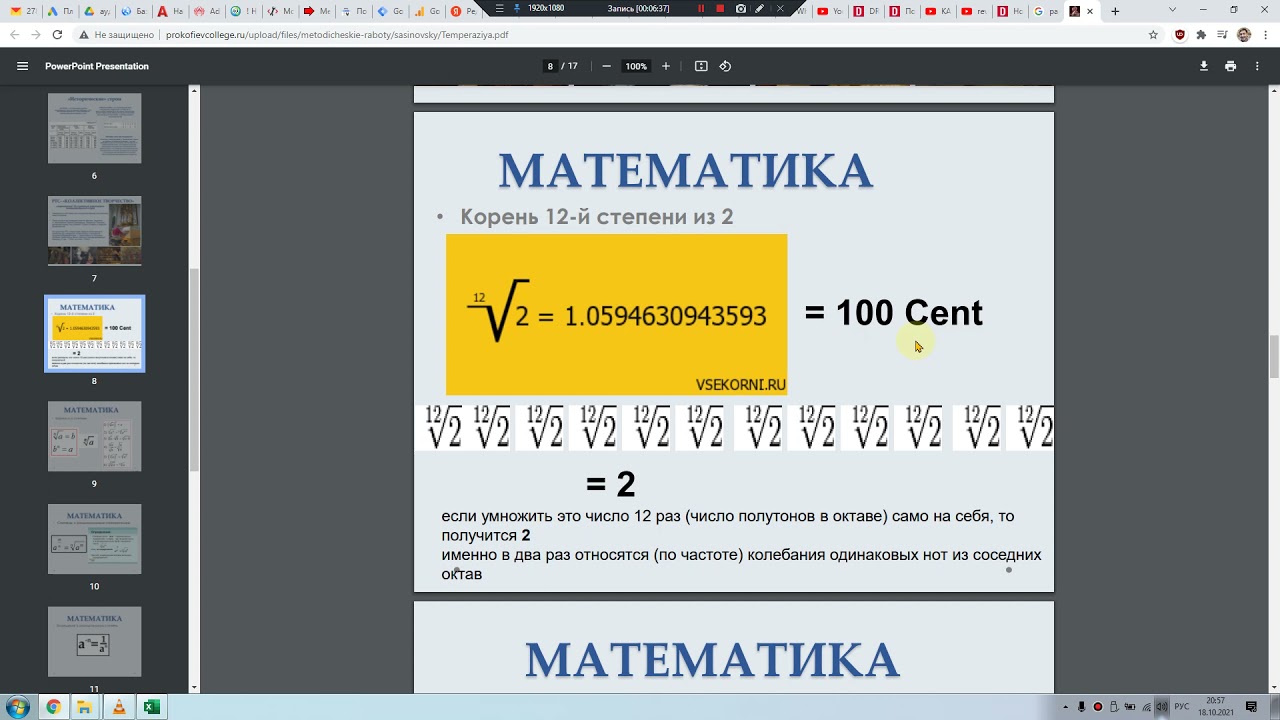Go back in browser history

13,34
